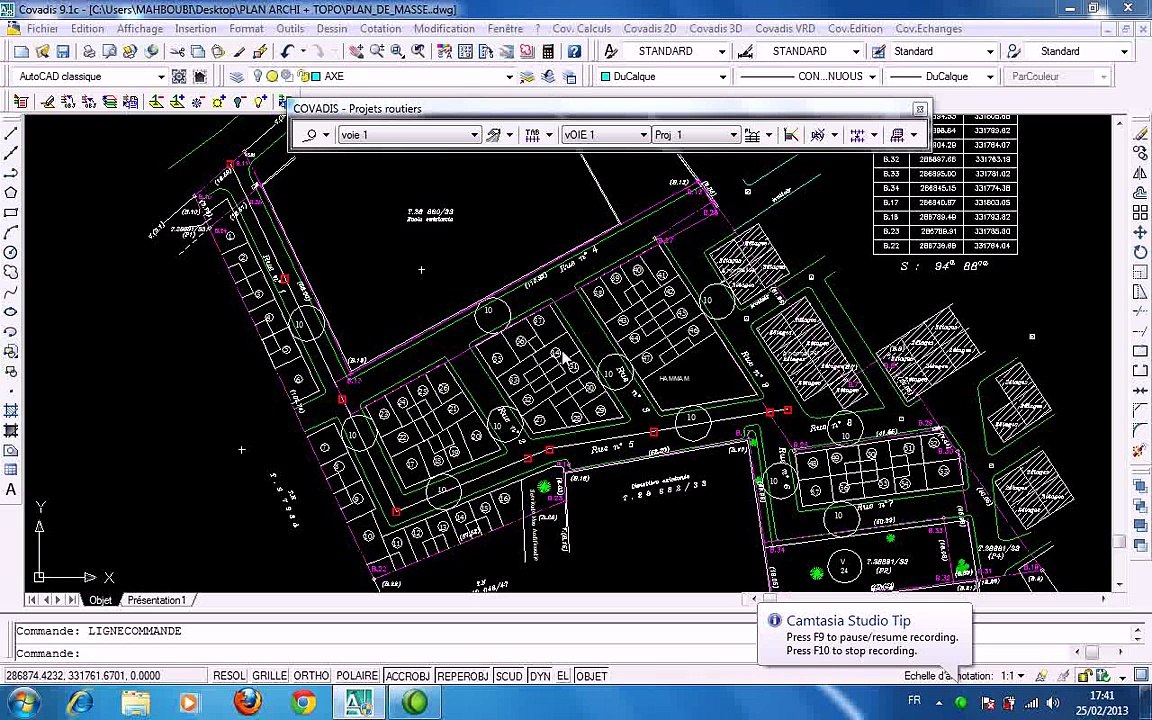Open Chrome from the taskbar
Screen dimensions: 1152x720
click(x=303, y=702)
